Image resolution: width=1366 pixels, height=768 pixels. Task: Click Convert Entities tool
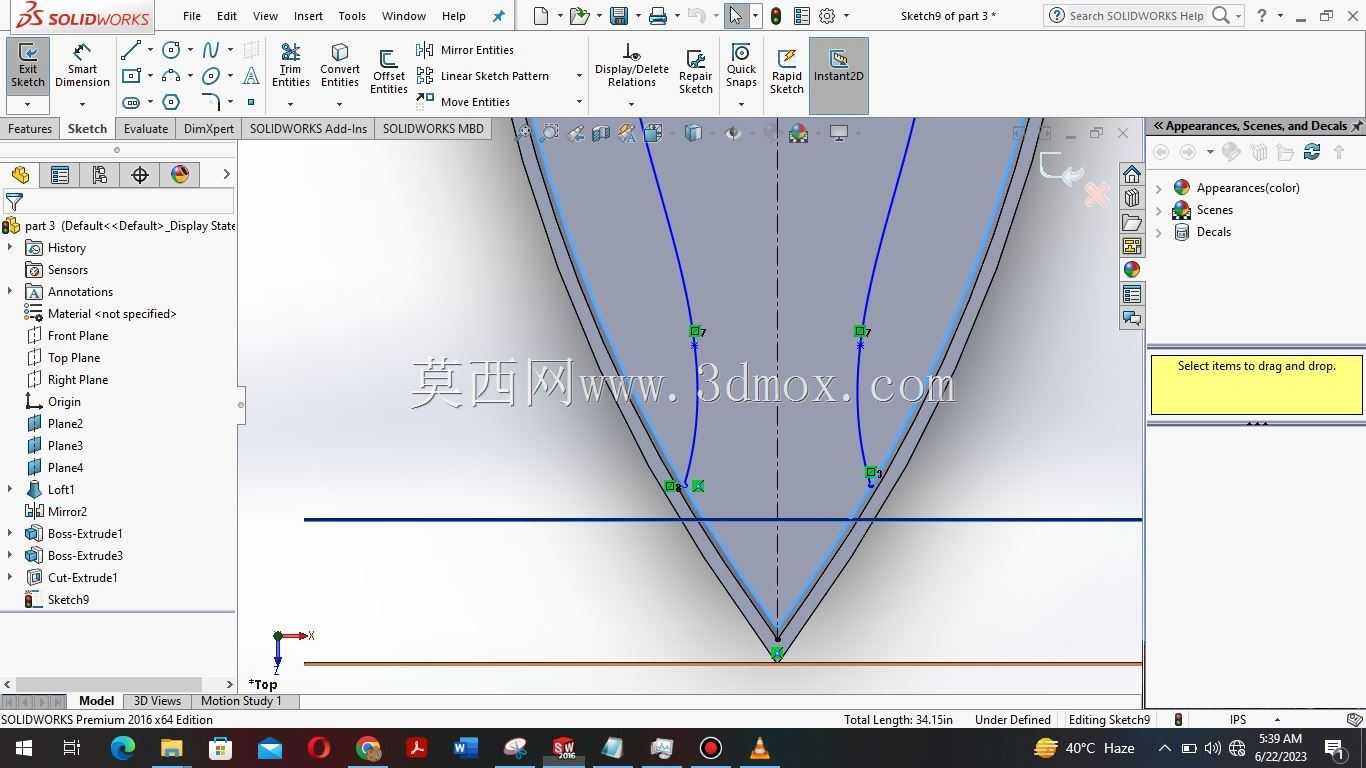pos(339,66)
